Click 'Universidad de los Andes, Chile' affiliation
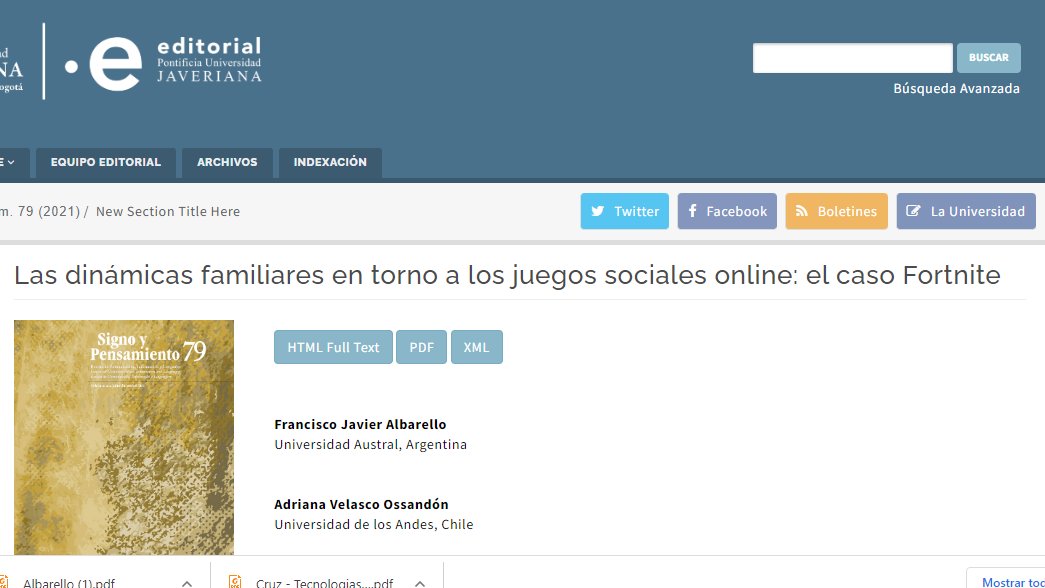1045x588 pixels. [x=373, y=524]
